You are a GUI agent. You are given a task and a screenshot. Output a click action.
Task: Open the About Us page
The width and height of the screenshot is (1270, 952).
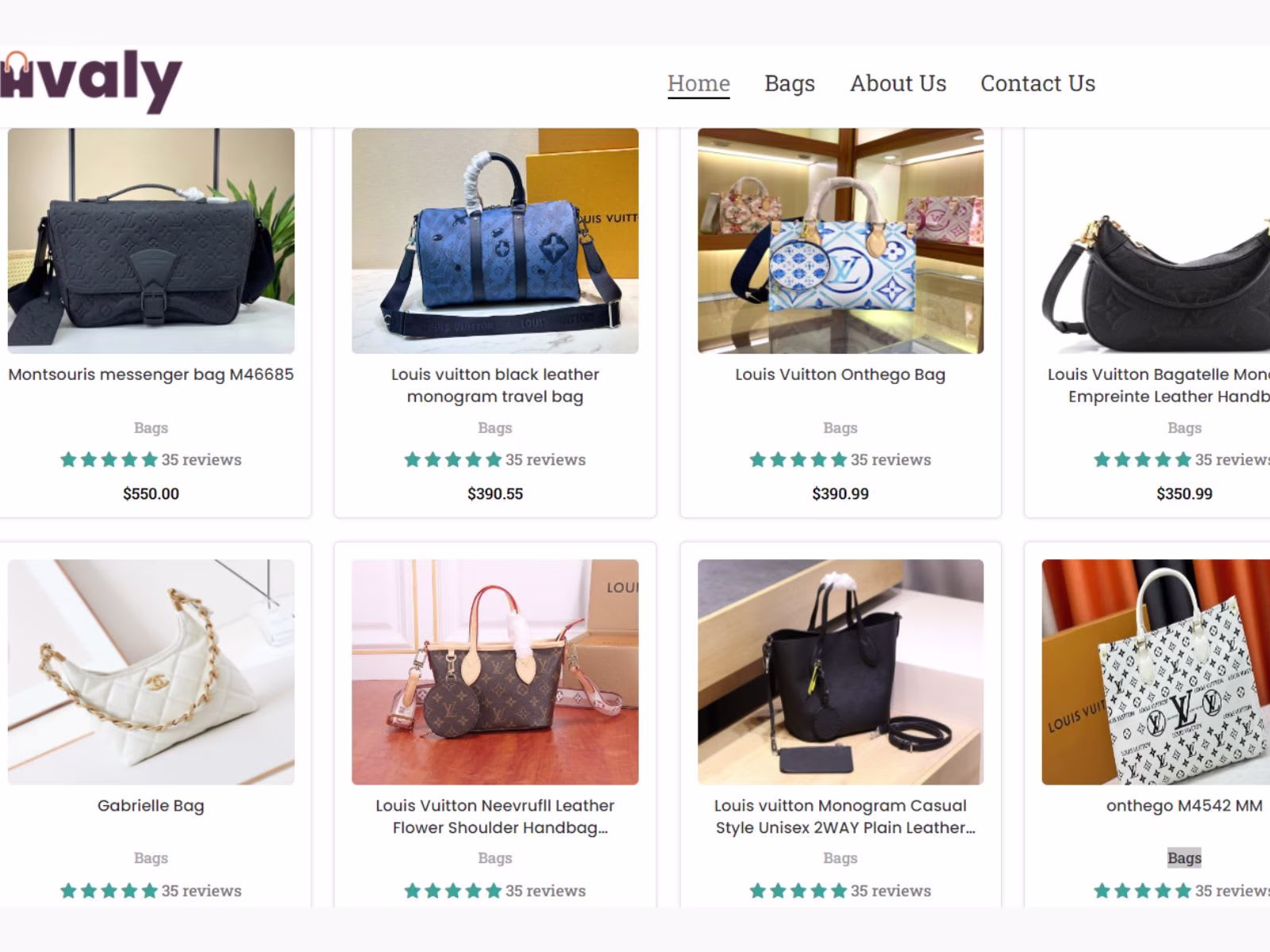pos(898,83)
